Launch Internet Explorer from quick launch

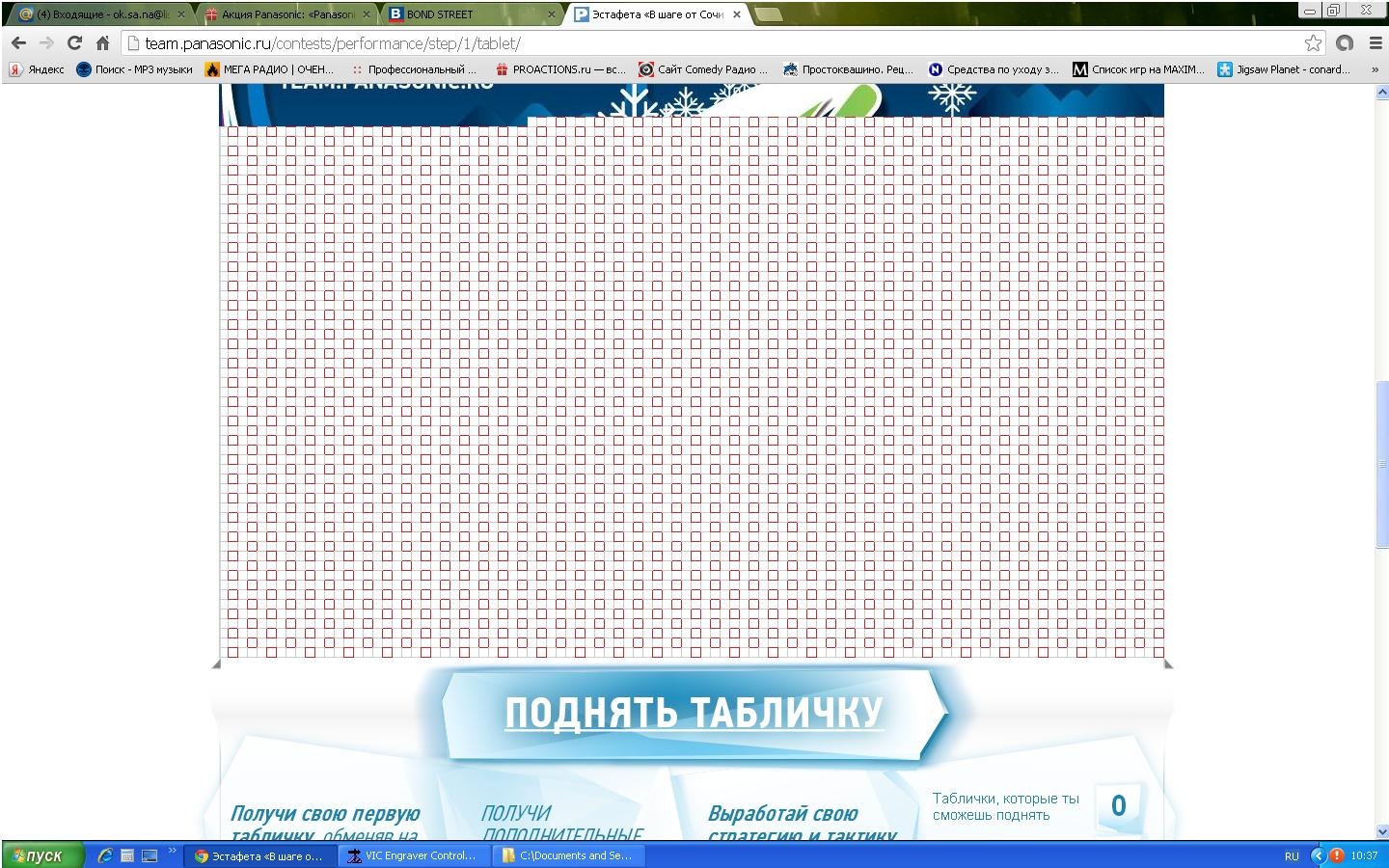pos(105,855)
